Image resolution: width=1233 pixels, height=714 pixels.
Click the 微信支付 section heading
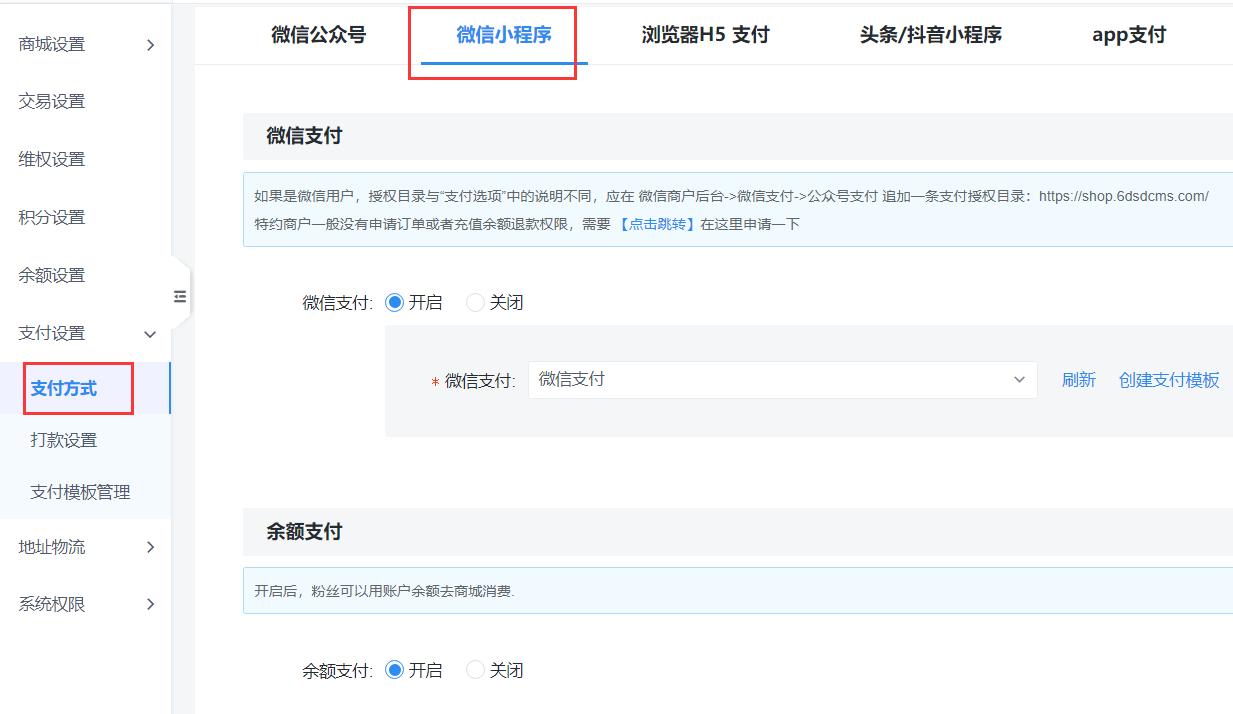coord(304,136)
